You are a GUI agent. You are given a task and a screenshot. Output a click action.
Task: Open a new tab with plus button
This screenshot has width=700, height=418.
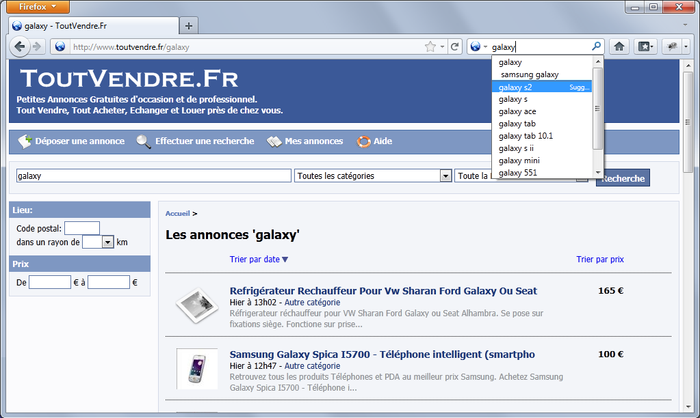pos(189,26)
